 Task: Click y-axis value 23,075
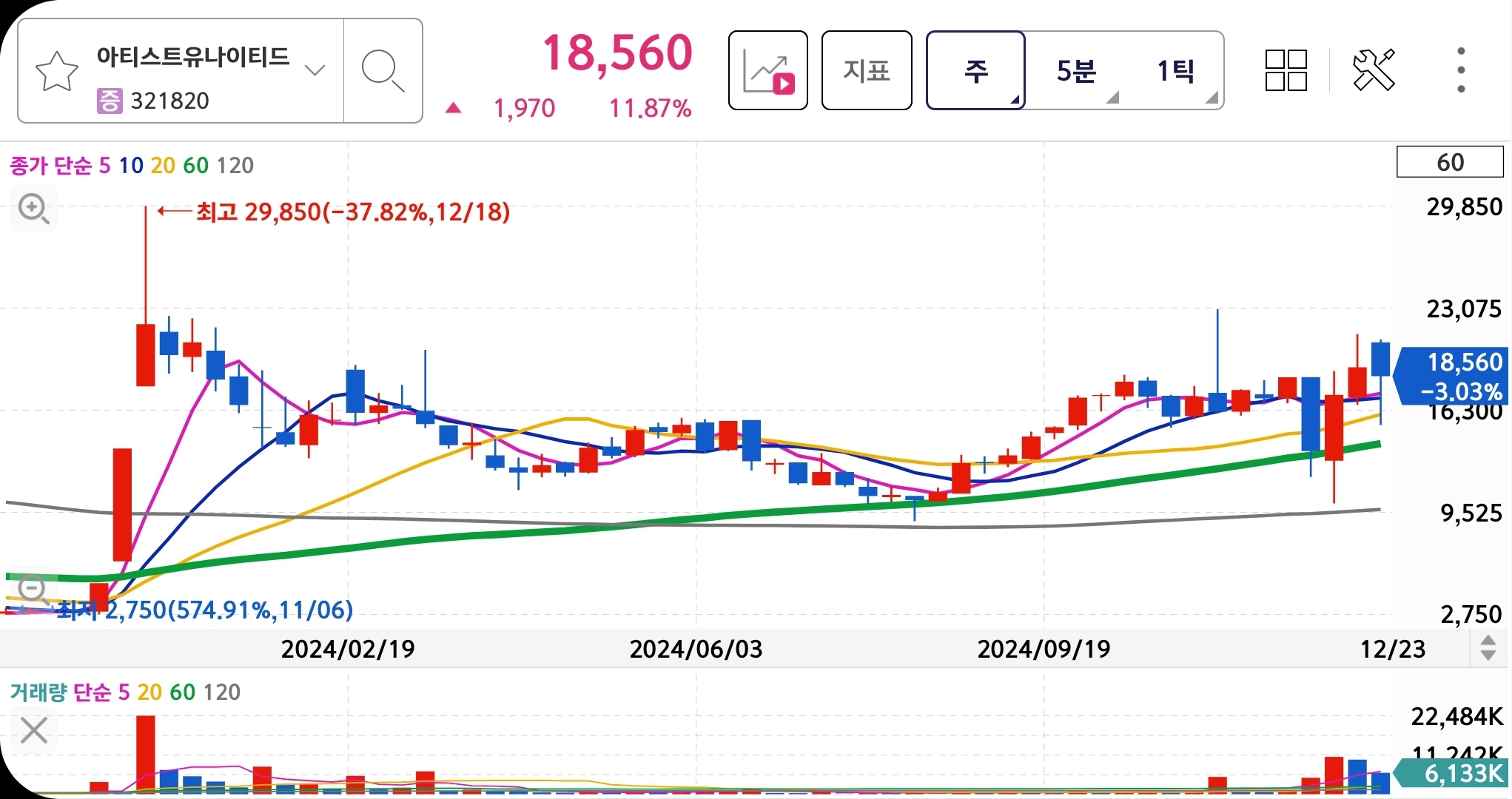1464,309
